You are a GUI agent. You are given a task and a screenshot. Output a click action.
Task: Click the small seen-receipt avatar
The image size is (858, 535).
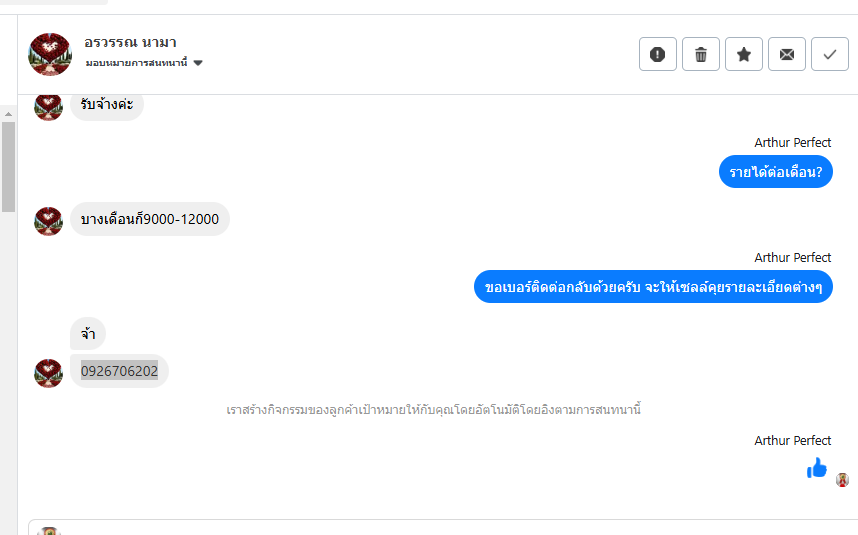tap(842, 480)
